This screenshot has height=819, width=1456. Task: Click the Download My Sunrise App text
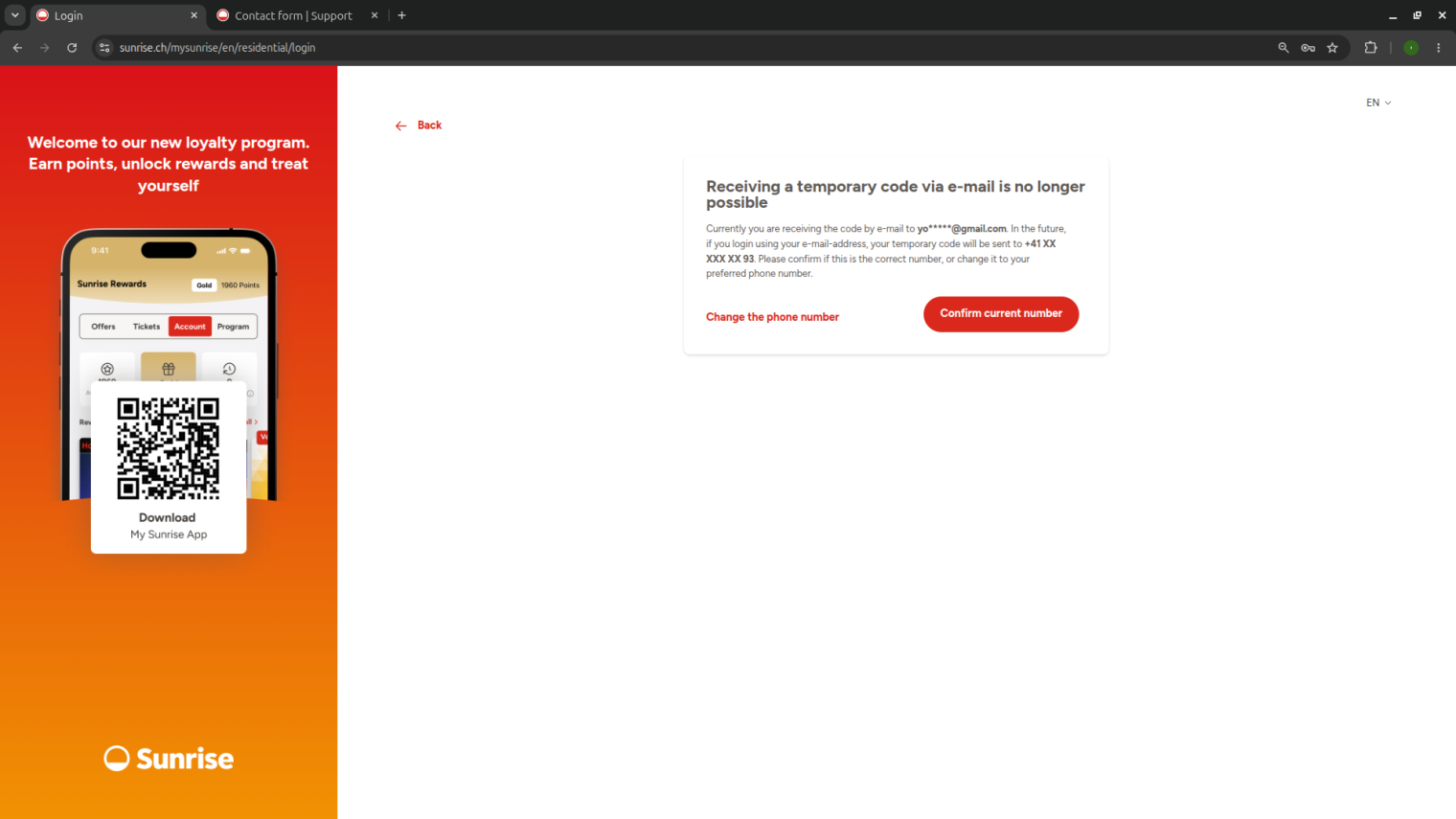[x=169, y=526]
